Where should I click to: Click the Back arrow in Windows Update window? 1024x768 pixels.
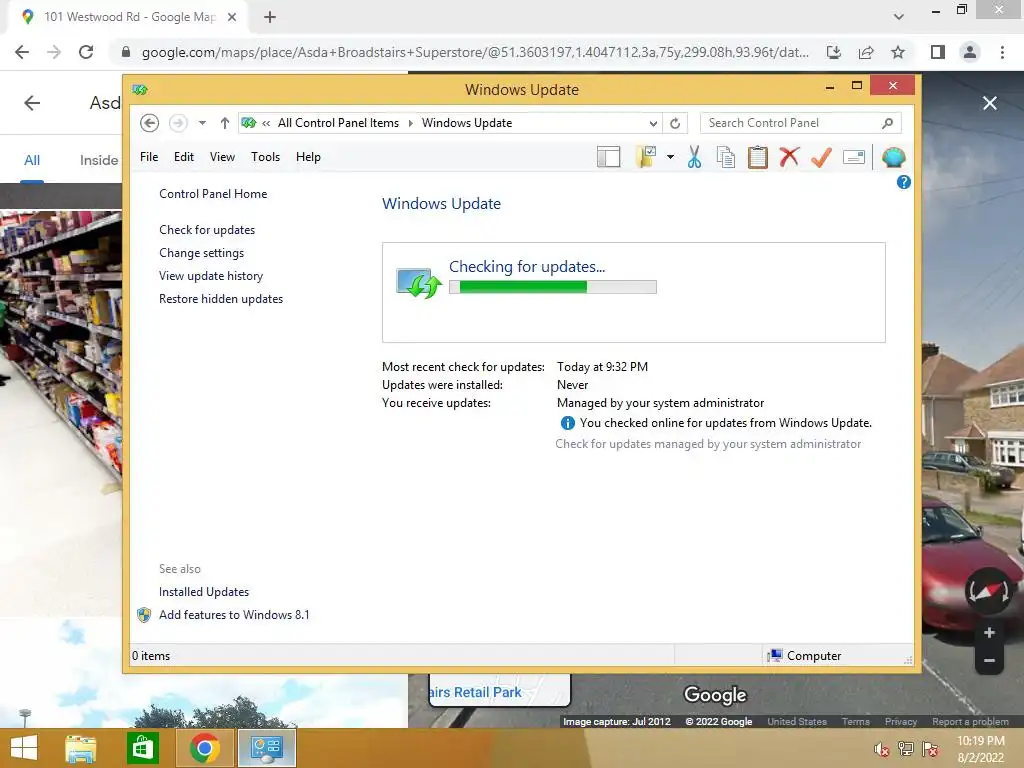tap(150, 123)
